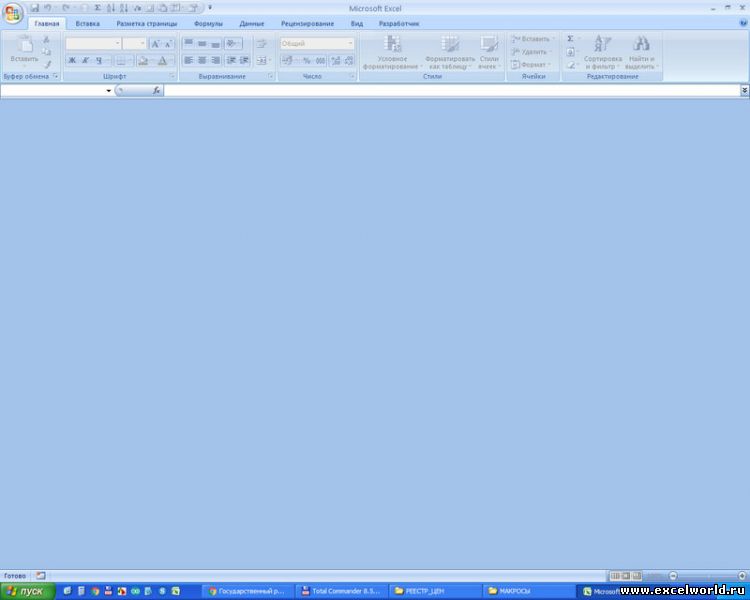Image resolution: width=750 pixels, height=600 pixels.
Task: Click the Decrease Indent icon
Action: (x=231, y=60)
